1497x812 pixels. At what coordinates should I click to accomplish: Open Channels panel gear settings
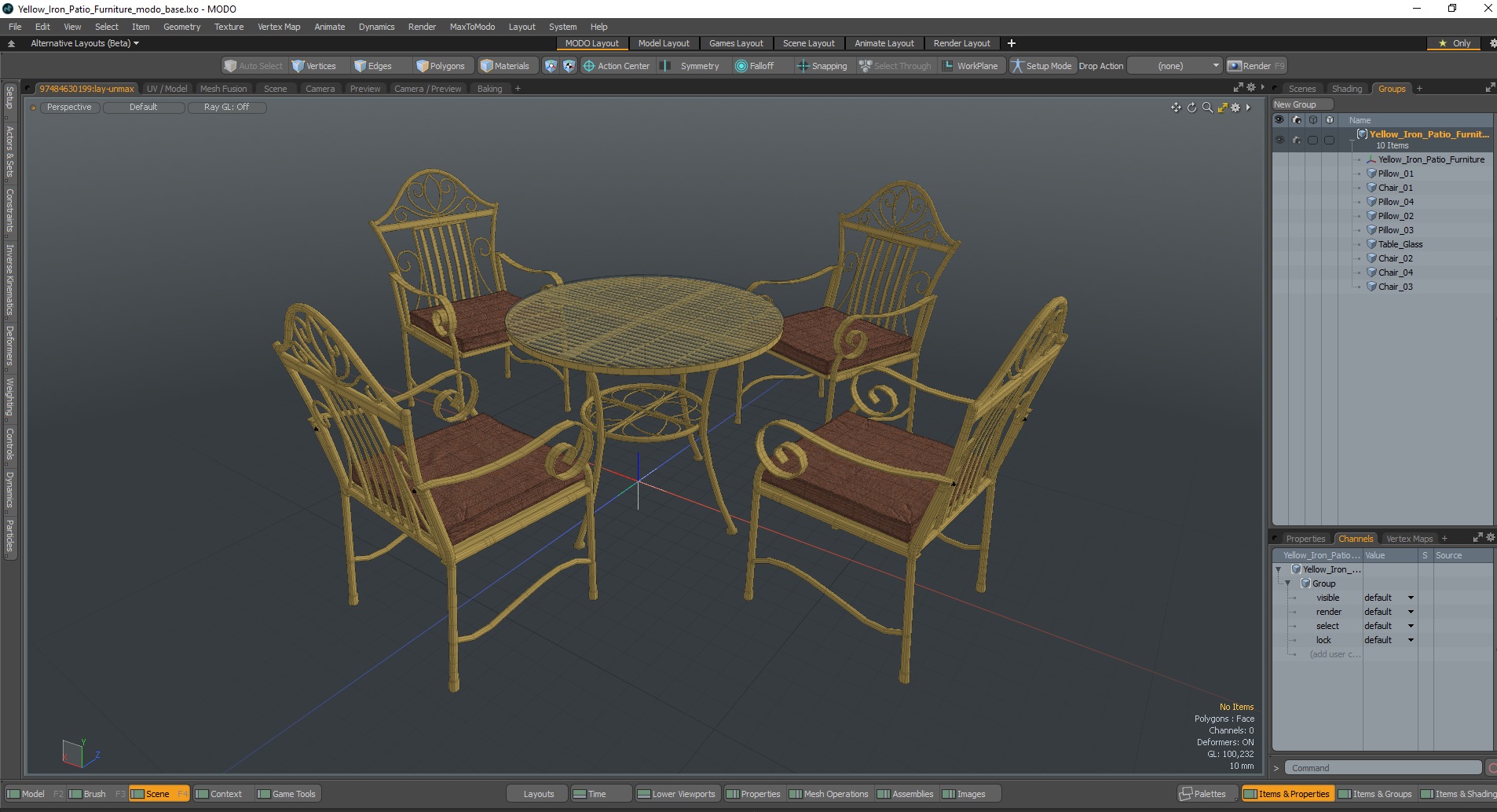(1491, 538)
